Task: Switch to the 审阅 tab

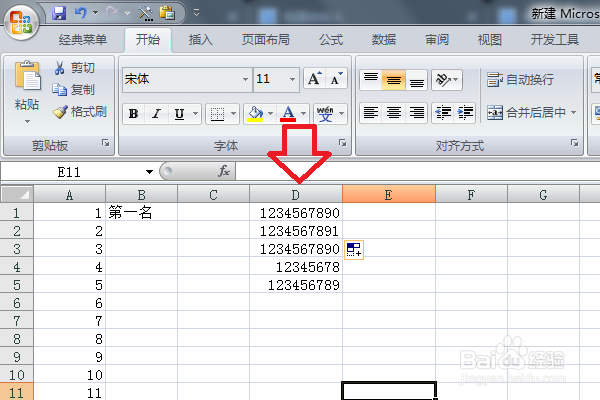Action: click(437, 39)
